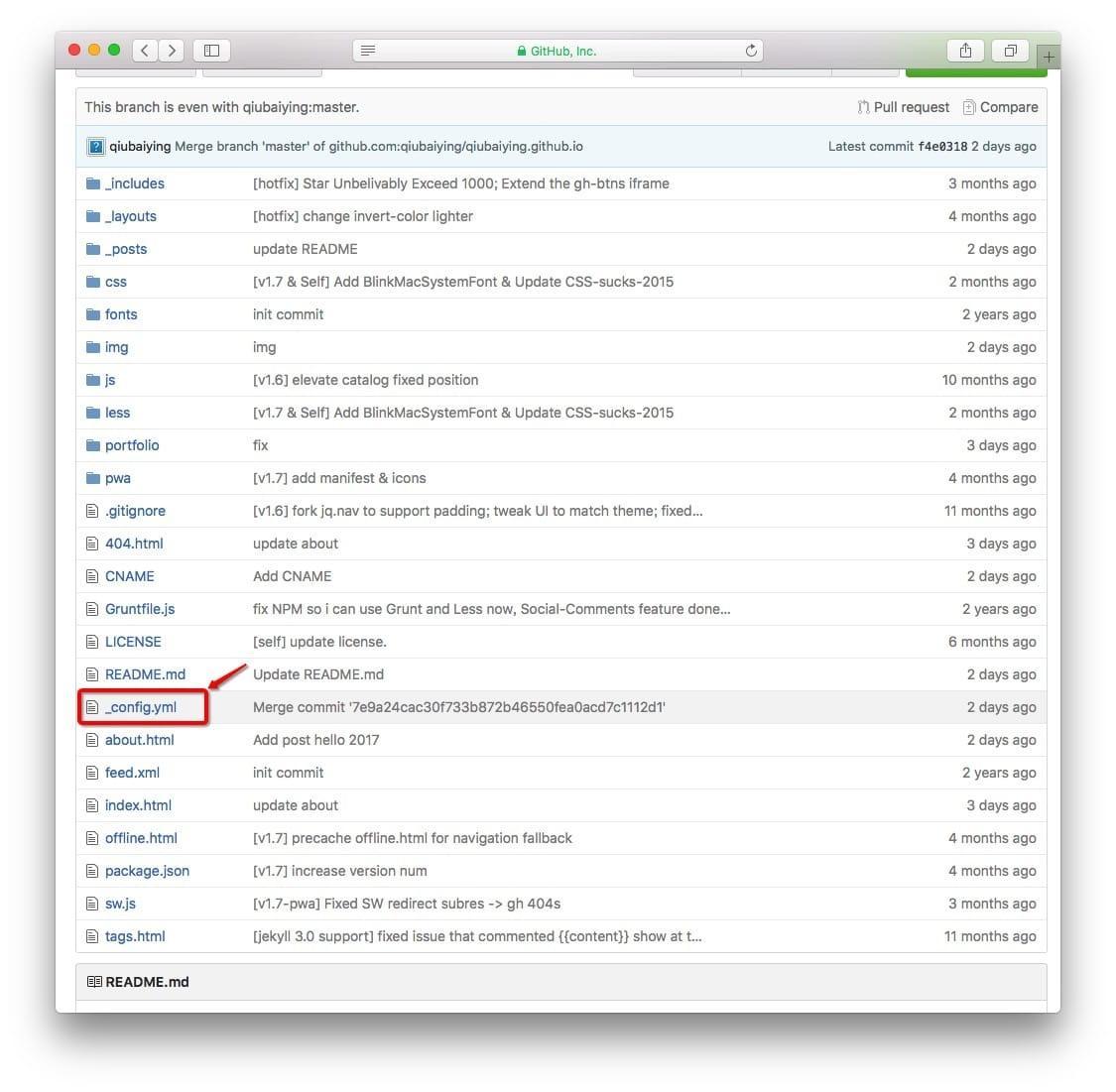
Task: Click qiubaiying committer avatar icon
Action: point(95,147)
